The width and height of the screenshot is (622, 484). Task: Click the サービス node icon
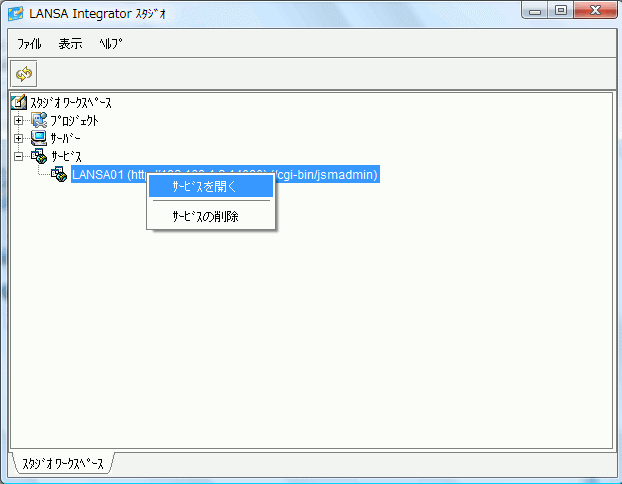(39, 156)
